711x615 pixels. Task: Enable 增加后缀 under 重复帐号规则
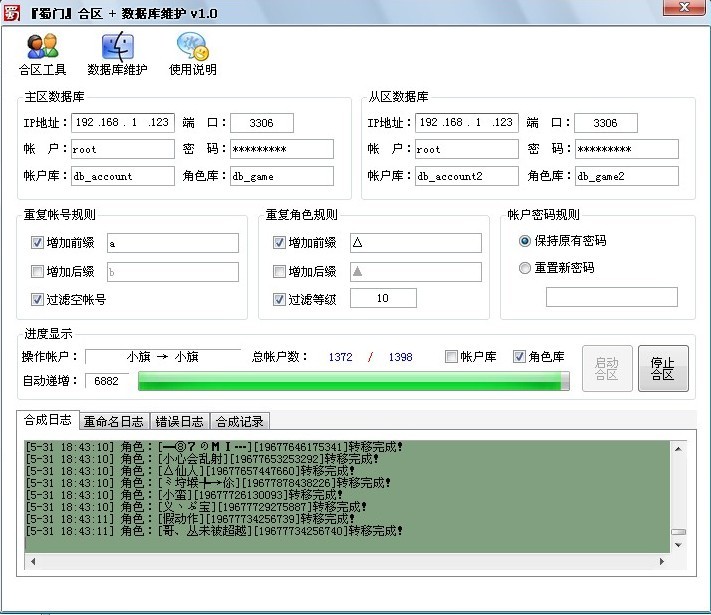[x=38, y=271]
